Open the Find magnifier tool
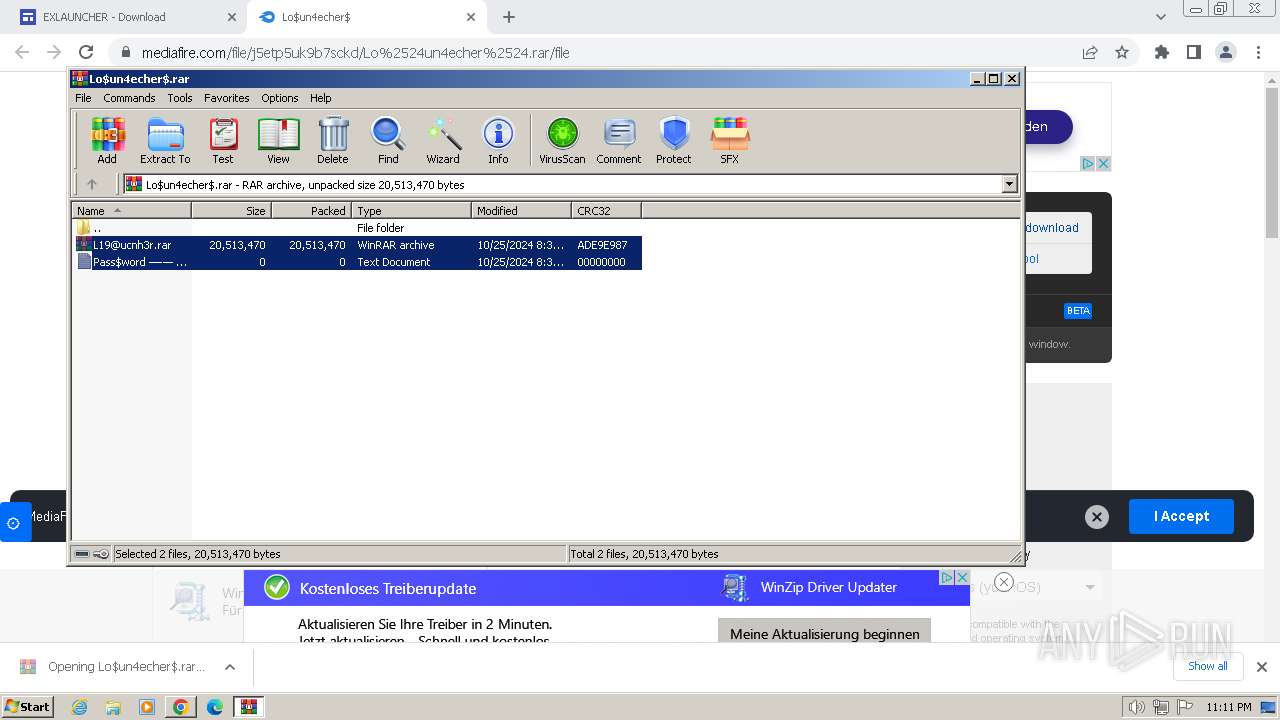The height and width of the screenshot is (720, 1280). pos(388,140)
